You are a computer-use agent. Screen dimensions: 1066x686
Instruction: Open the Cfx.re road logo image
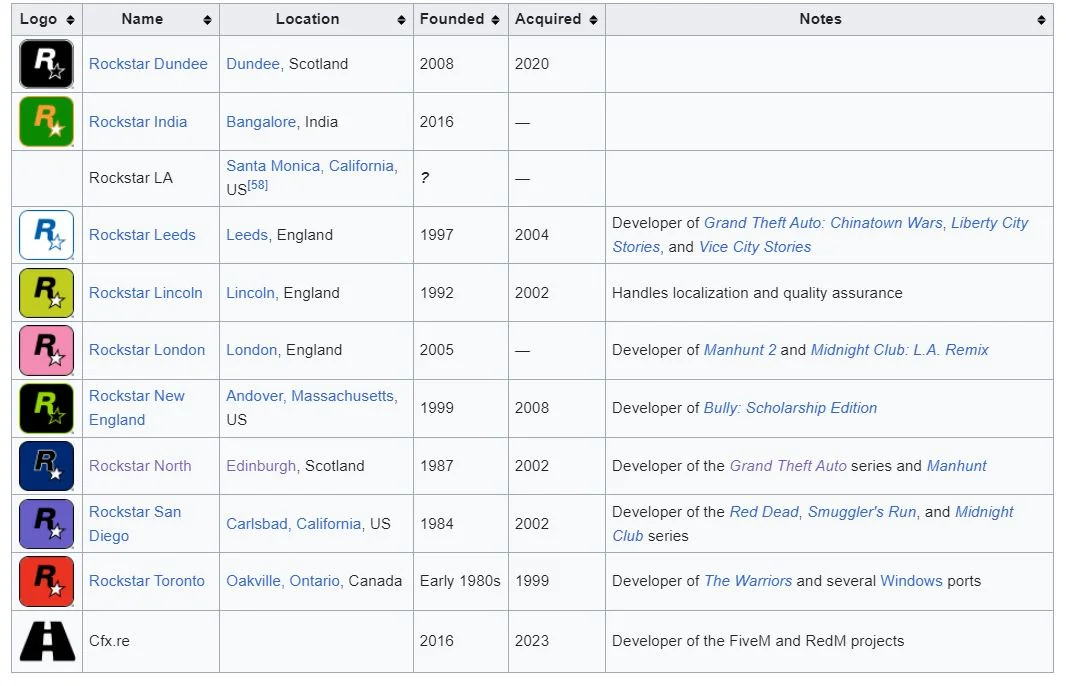tap(46, 641)
